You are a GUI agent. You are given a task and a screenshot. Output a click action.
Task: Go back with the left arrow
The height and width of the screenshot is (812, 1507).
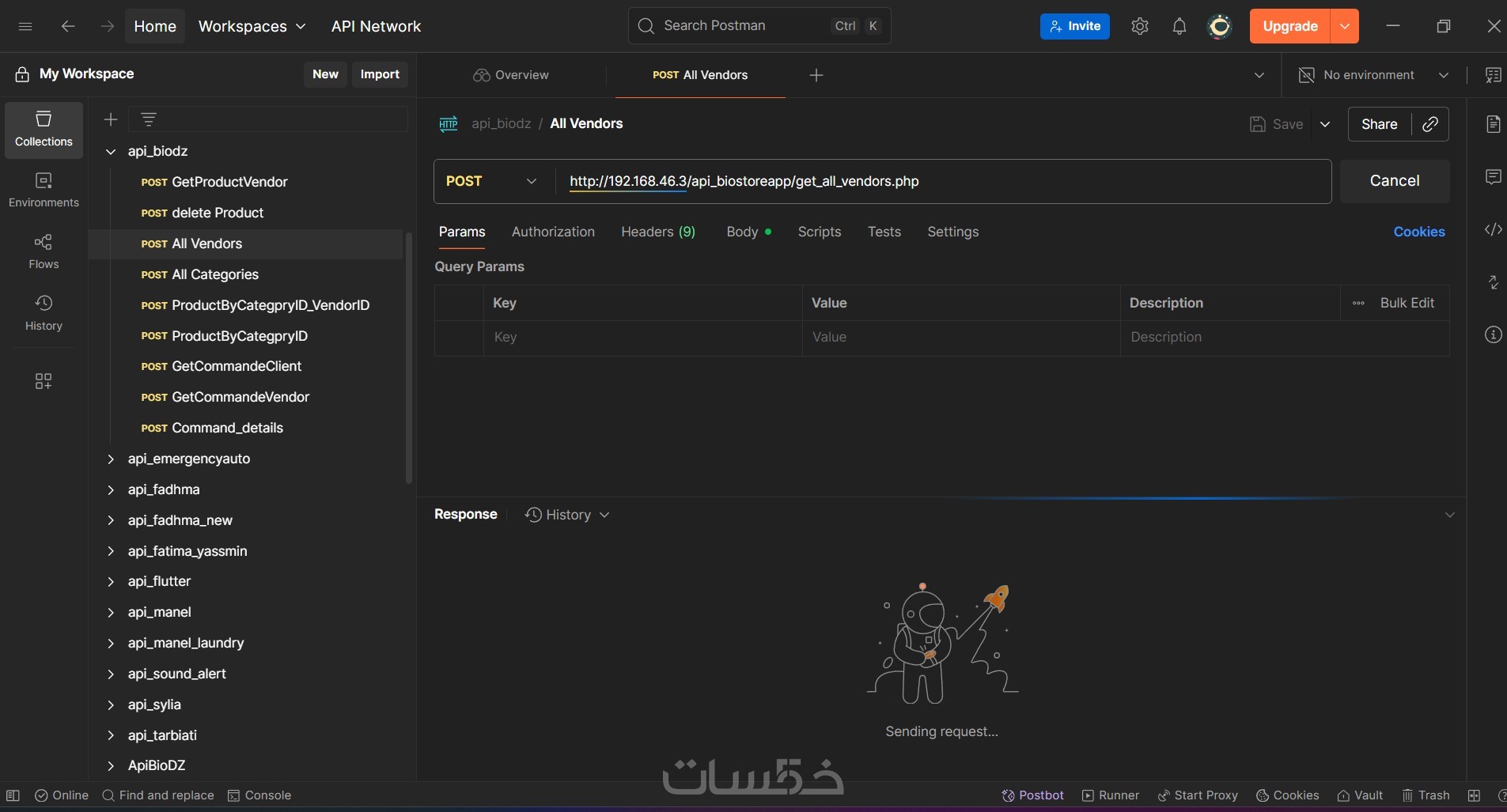point(68,26)
